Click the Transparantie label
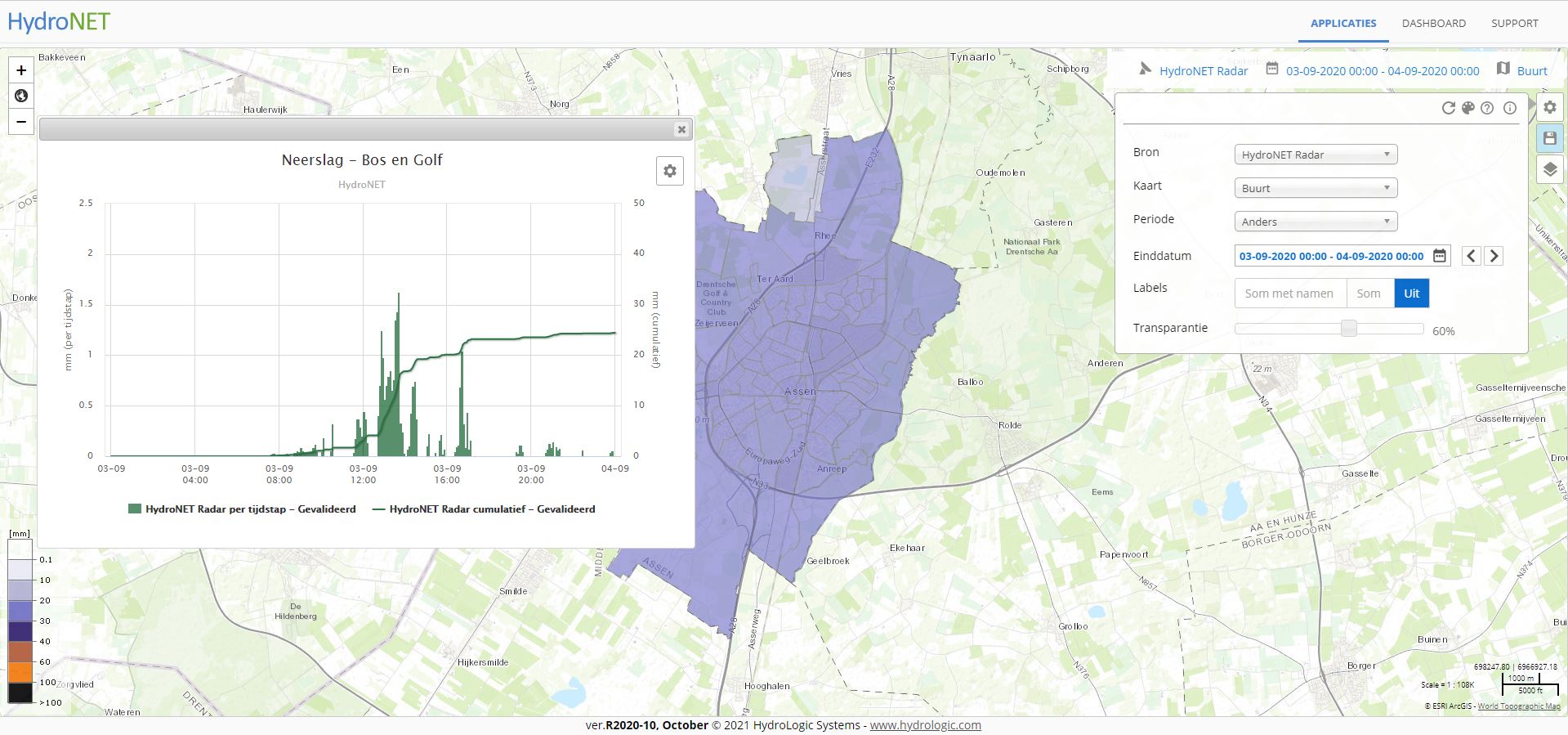 (x=1170, y=328)
